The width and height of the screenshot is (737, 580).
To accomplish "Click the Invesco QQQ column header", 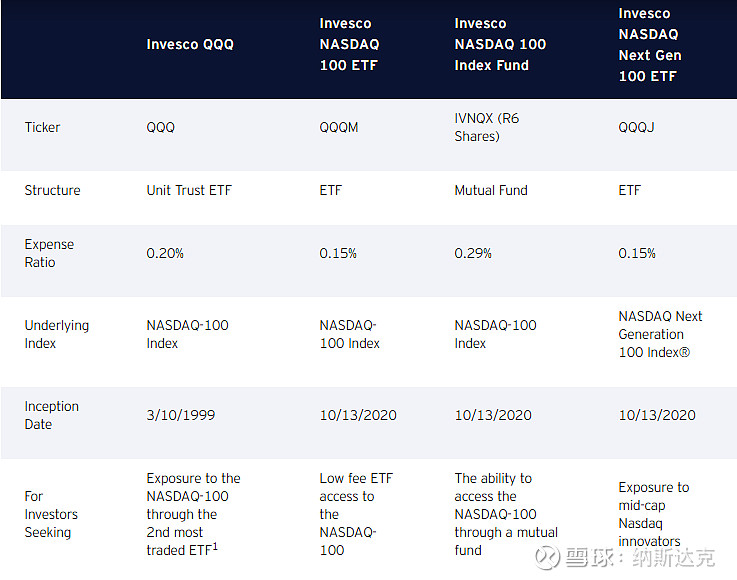I will [190, 45].
